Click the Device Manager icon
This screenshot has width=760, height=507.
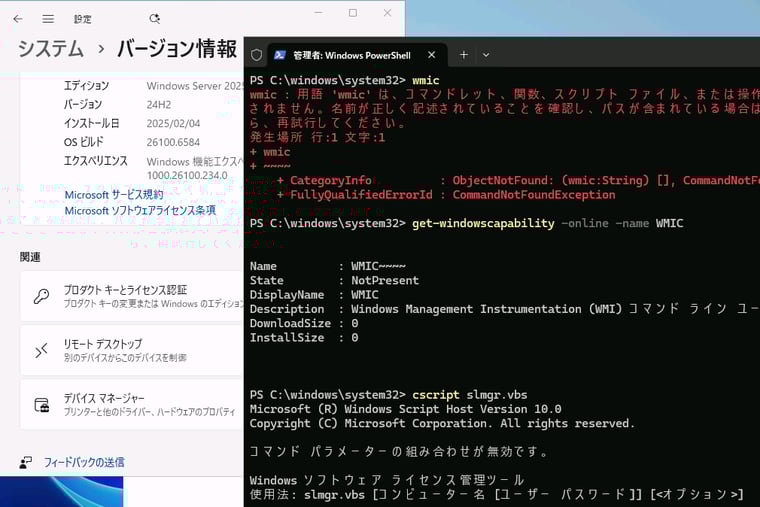click(x=41, y=405)
